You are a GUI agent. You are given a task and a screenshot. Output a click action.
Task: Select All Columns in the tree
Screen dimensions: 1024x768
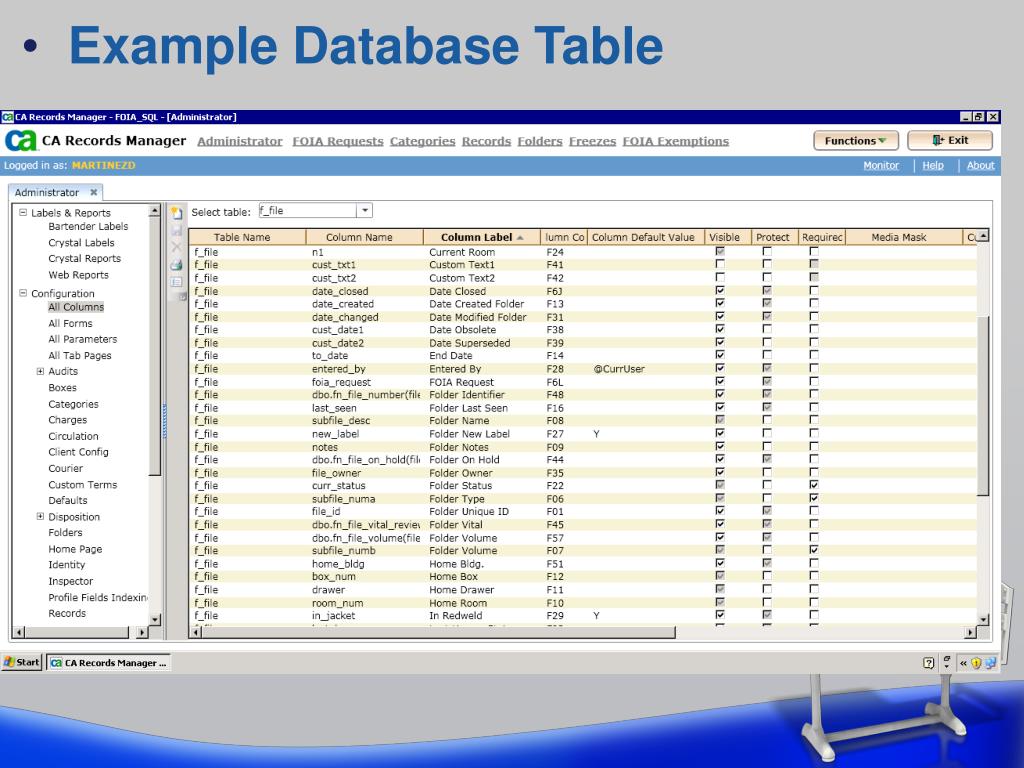(x=76, y=307)
